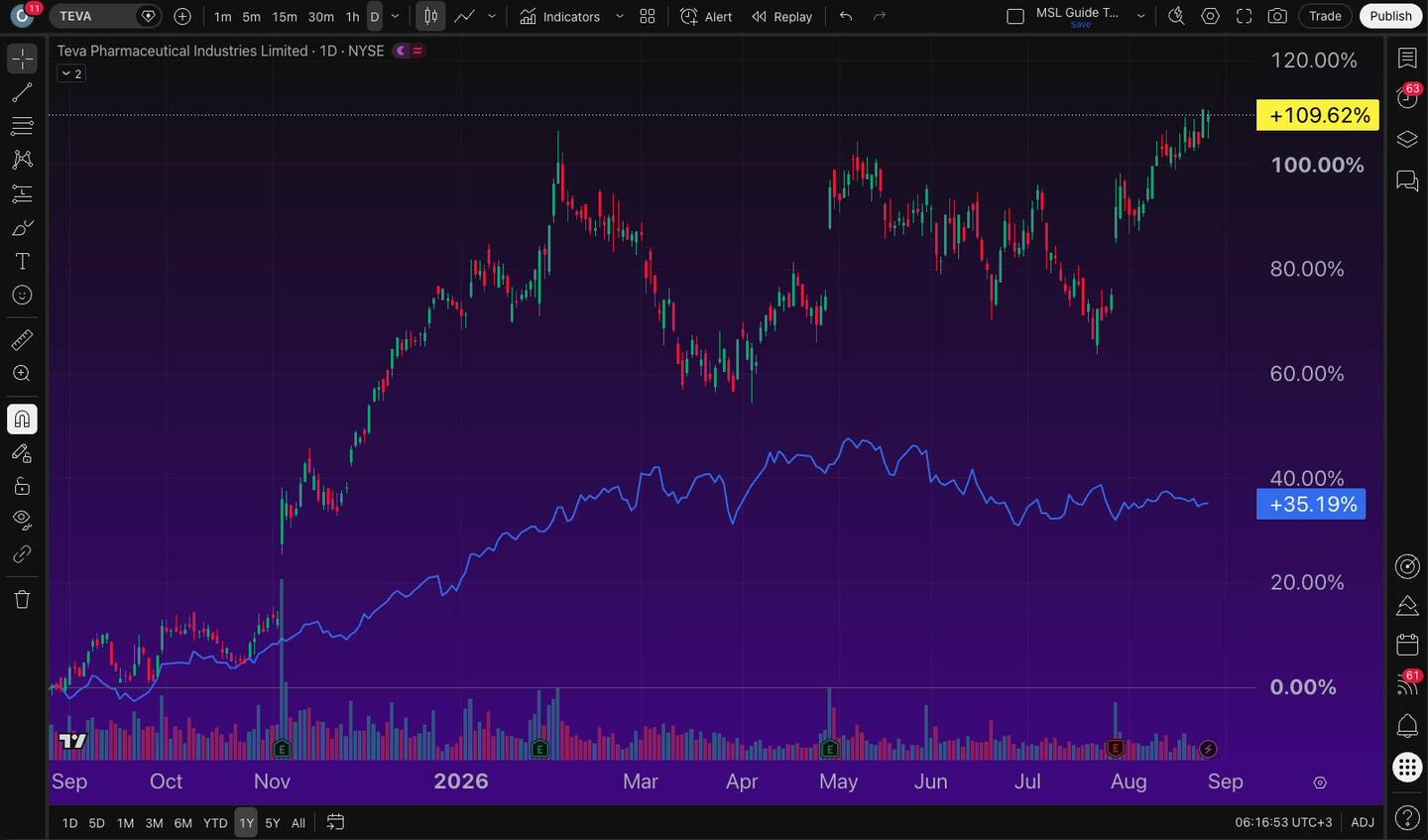The height and width of the screenshot is (840, 1428).
Task: Select the 5m interval
Action: click(252, 16)
